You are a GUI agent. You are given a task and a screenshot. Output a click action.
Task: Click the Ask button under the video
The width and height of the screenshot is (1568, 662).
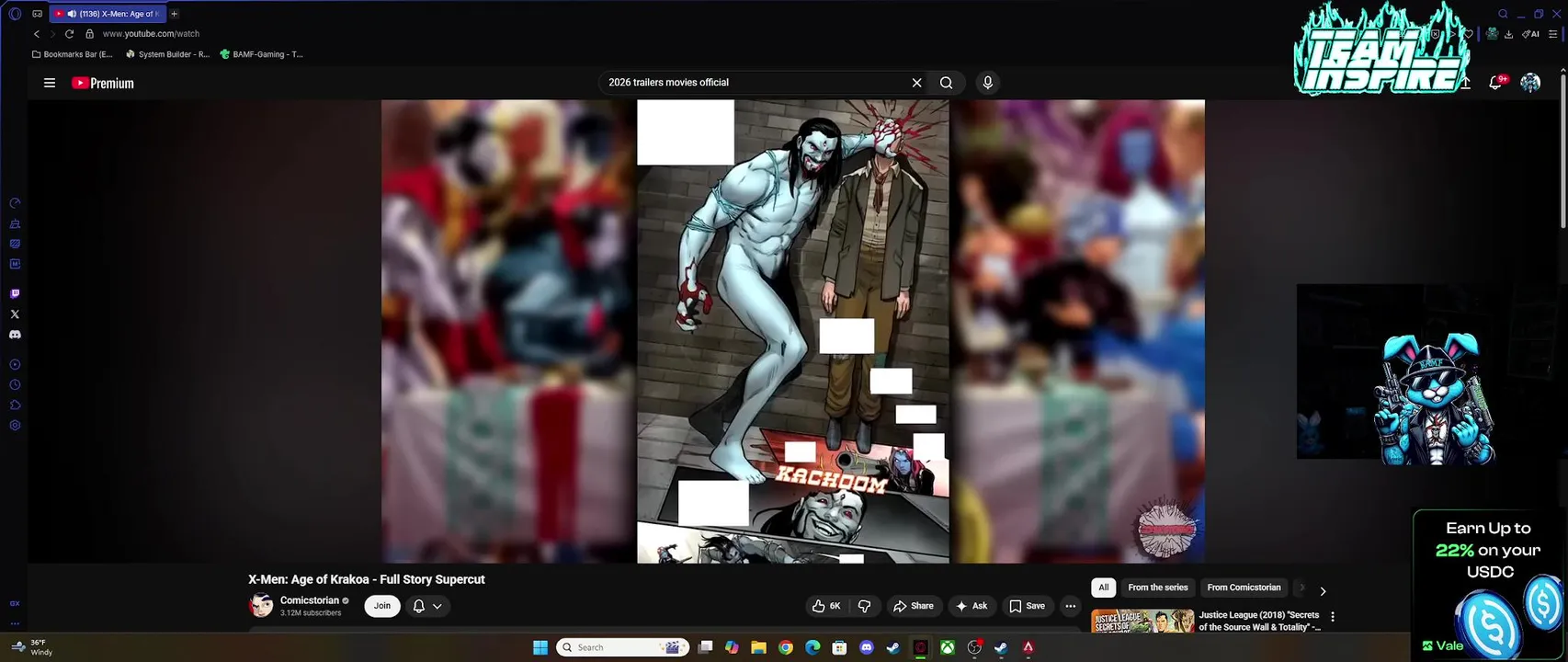pos(971,606)
